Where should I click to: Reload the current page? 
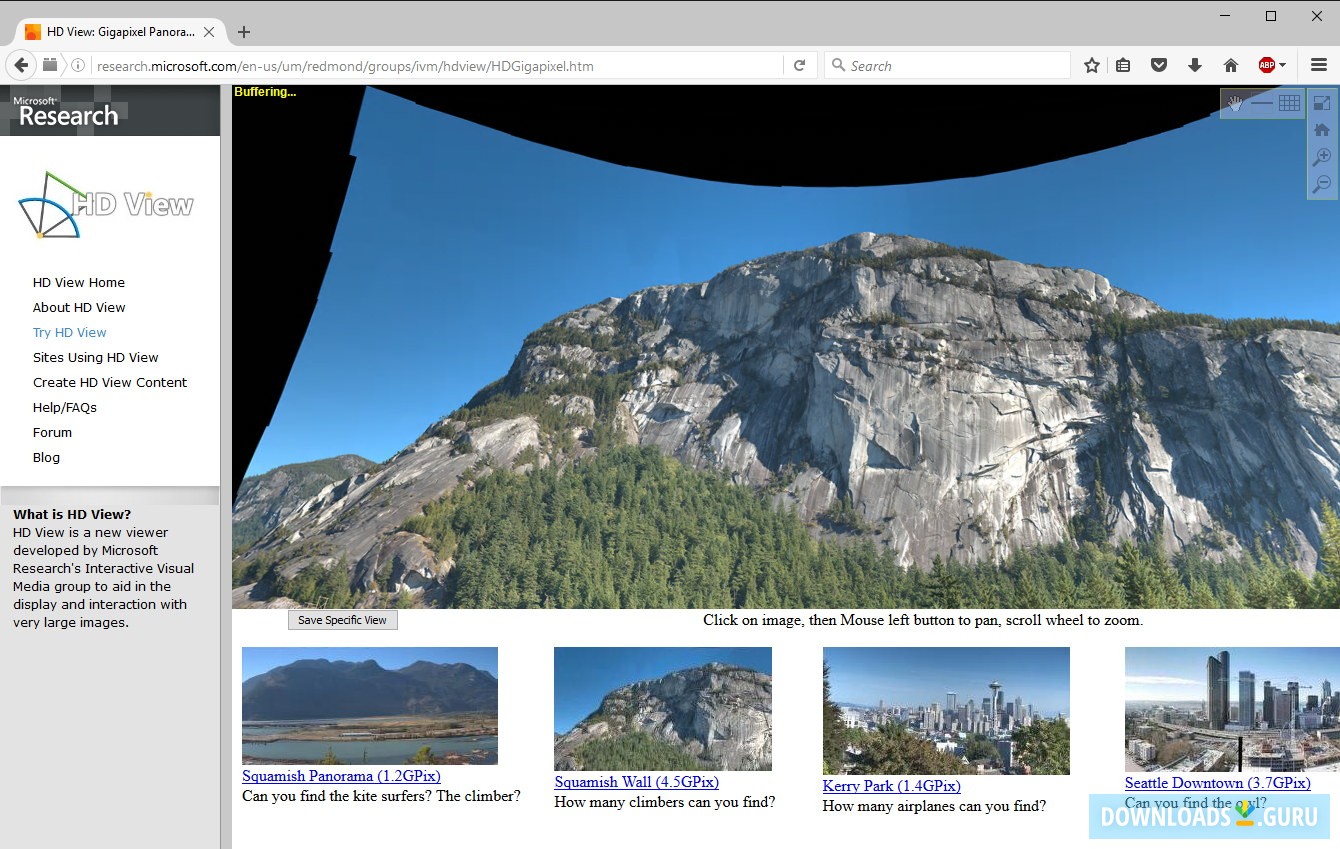[800, 66]
